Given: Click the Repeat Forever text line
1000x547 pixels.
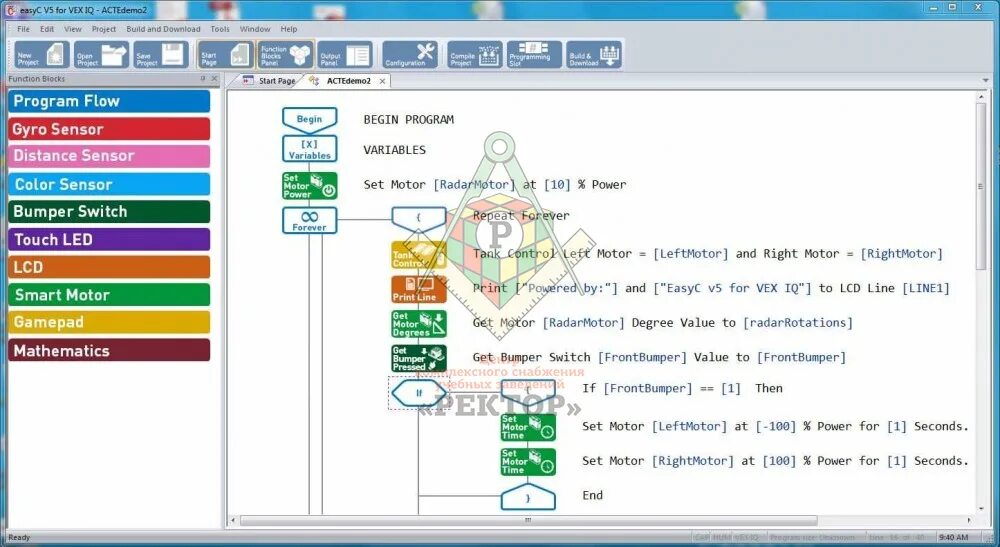Looking at the screenshot, I should pos(521,216).
